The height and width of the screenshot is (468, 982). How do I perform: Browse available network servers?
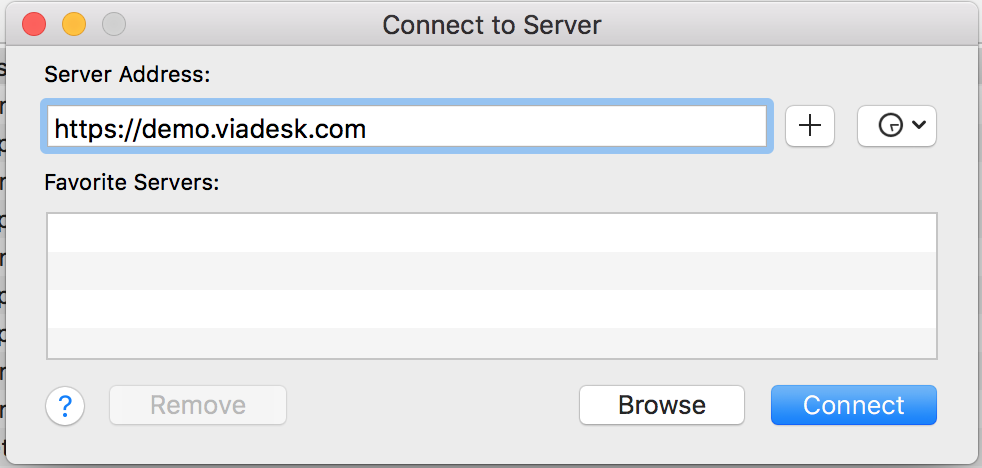[x=662, y=405]
